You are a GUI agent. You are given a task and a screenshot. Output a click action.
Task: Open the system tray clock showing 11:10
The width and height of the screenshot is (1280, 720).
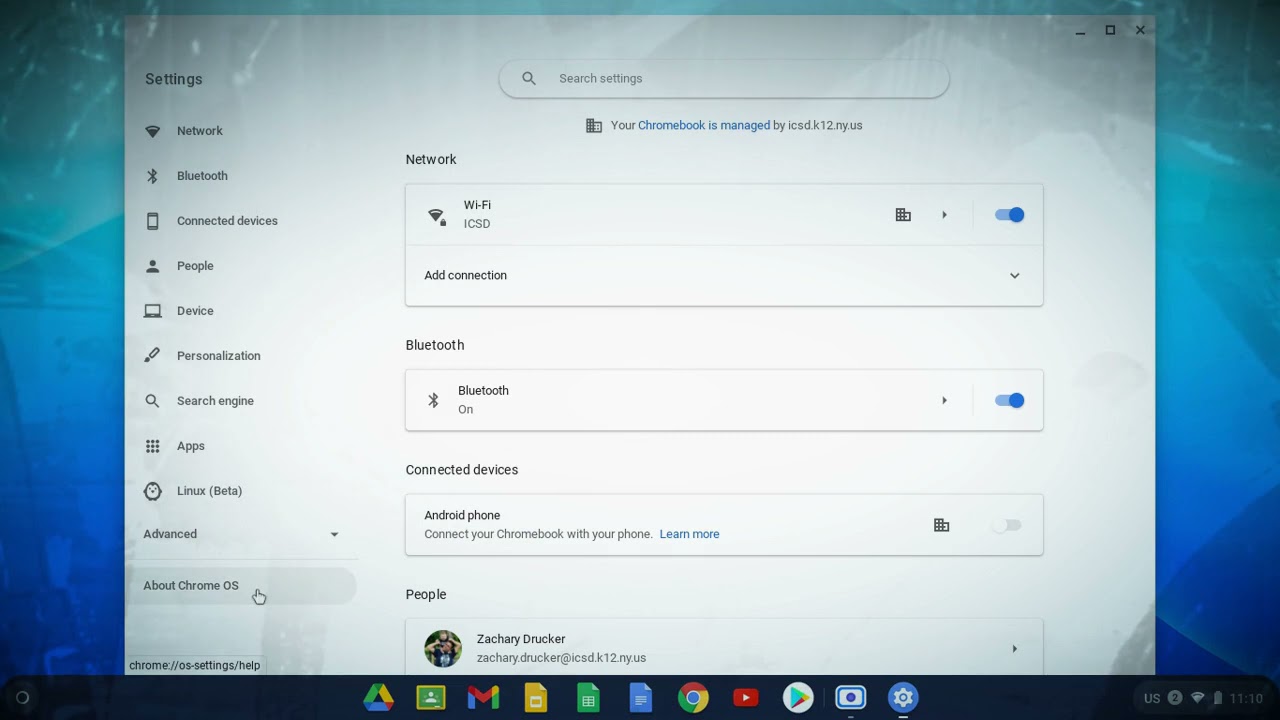coord(1246,698)
